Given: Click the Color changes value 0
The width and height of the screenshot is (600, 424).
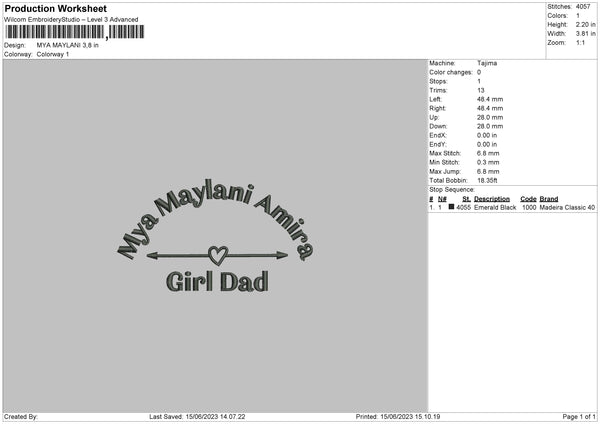Looking at the screenshot, I should coord(479,72).
